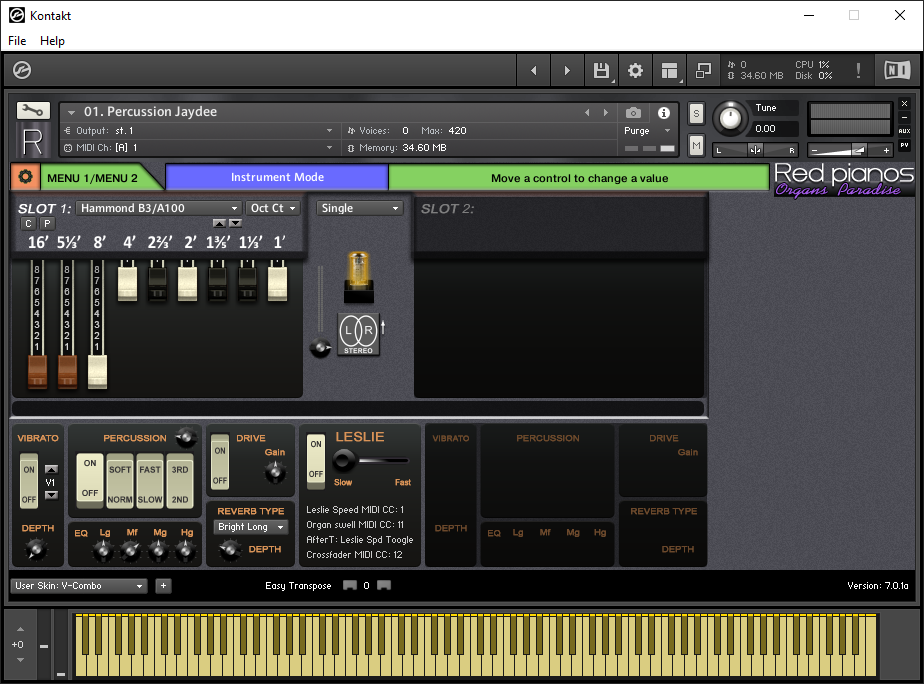The width and height of the screenshot is (924, 684).
Task: Open User Skin V-Combo dropdown
Action: [79, 586]
